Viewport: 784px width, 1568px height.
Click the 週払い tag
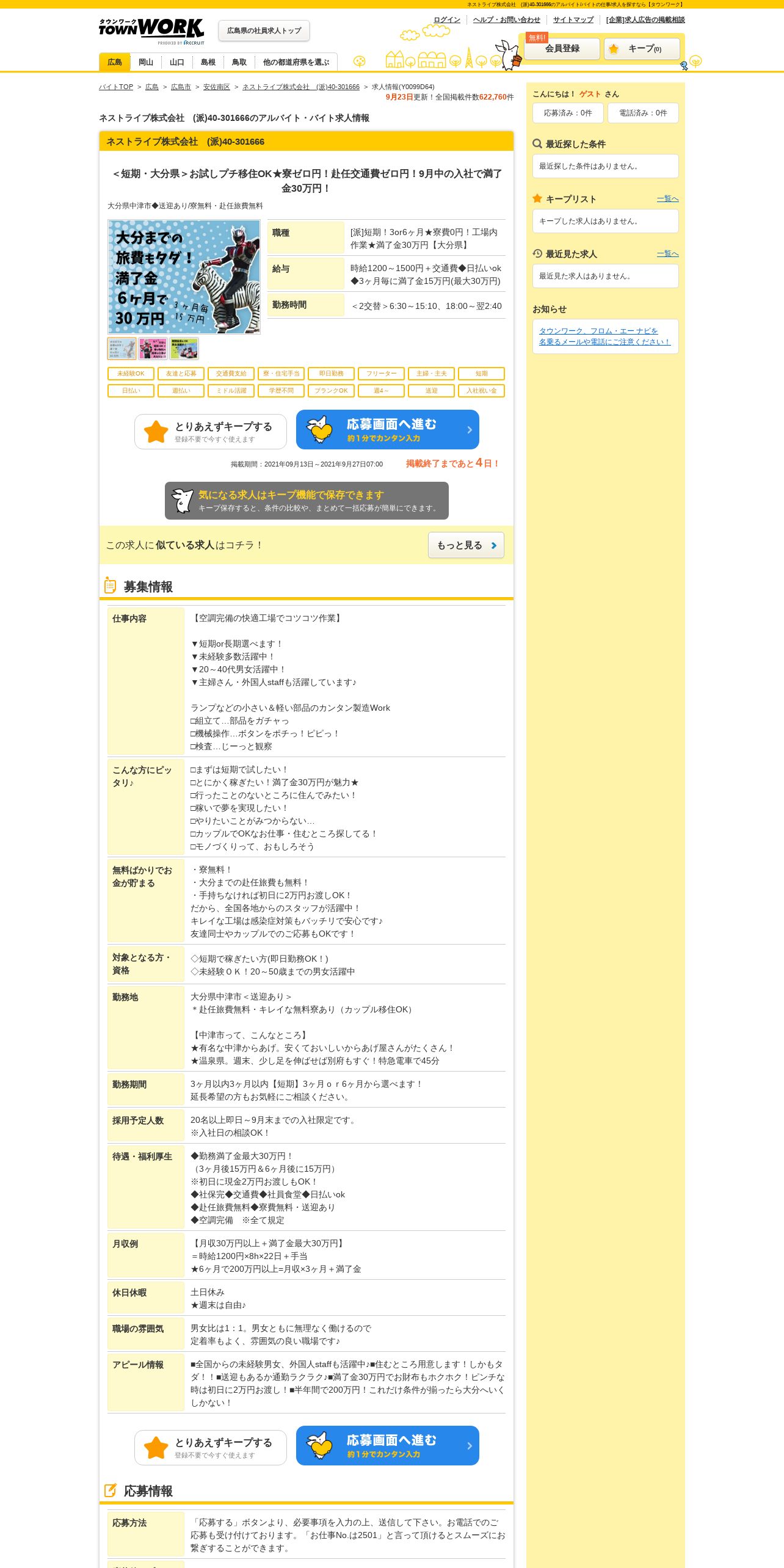[x=181, y=391]
